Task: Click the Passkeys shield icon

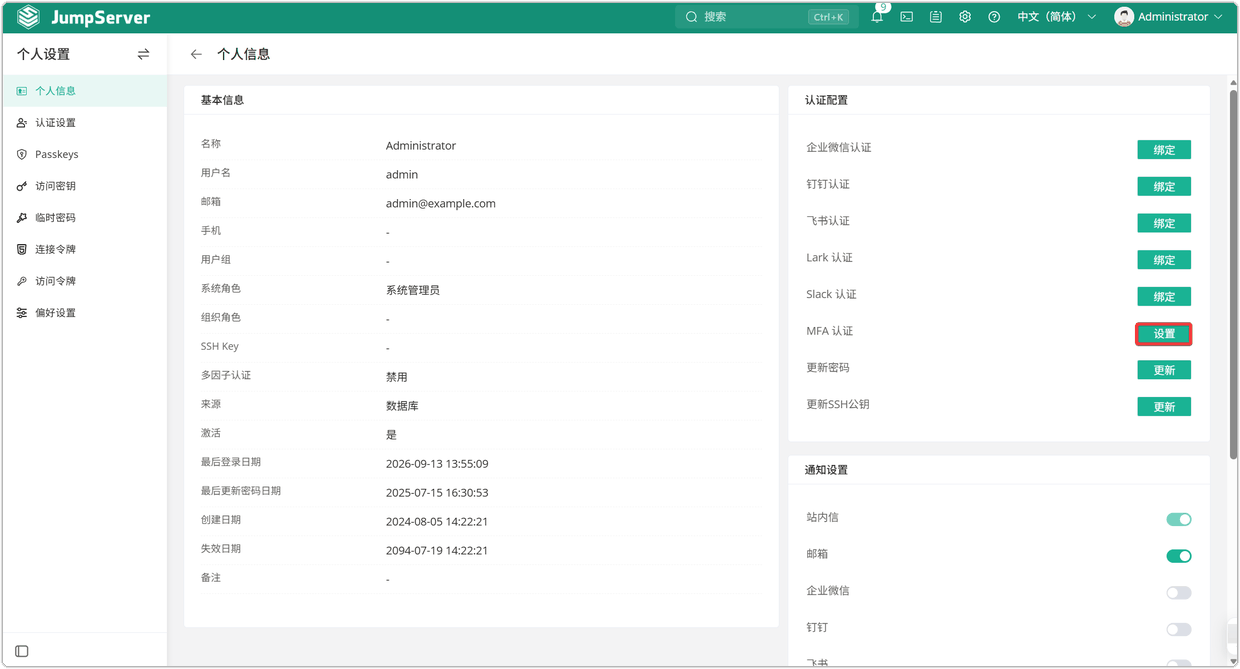Action: (22, 155)
